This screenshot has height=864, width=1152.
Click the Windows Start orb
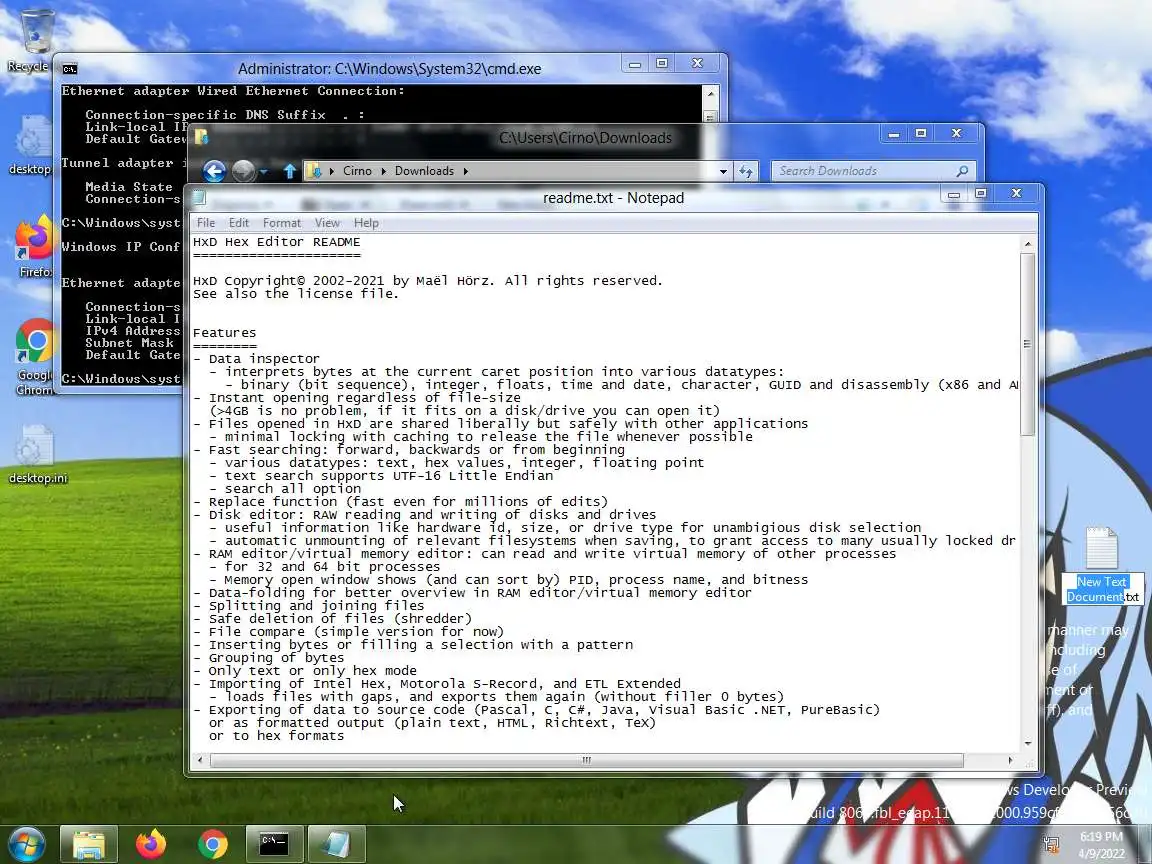27,843
